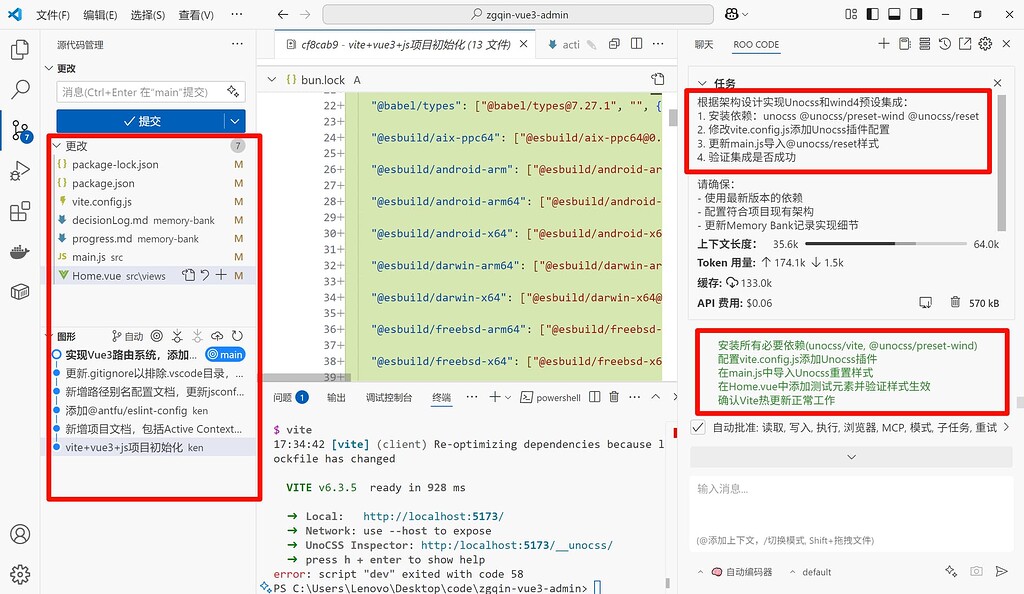Delete task with trash icon near 570 kB

coord(955,302)
